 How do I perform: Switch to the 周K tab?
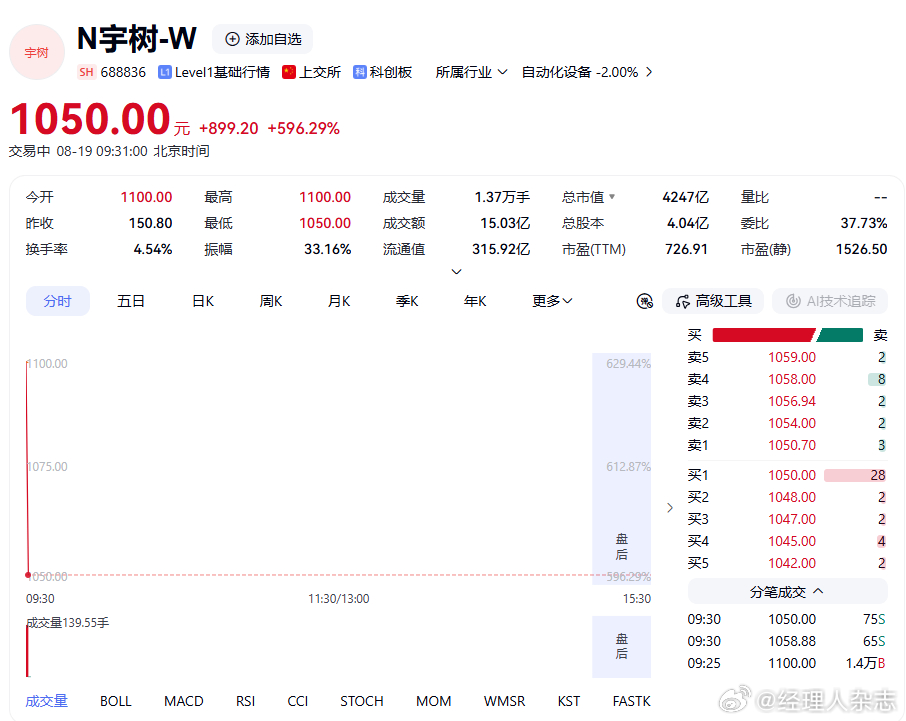click(x=270, y=301)
